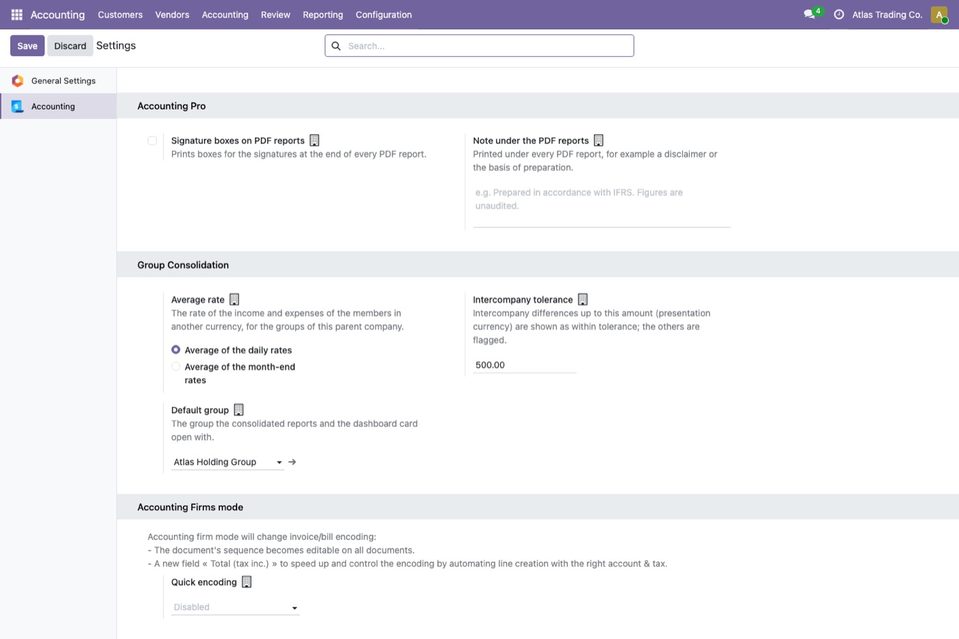
Task: Click the Accounting Pro section heading
Action: (171, 106)
